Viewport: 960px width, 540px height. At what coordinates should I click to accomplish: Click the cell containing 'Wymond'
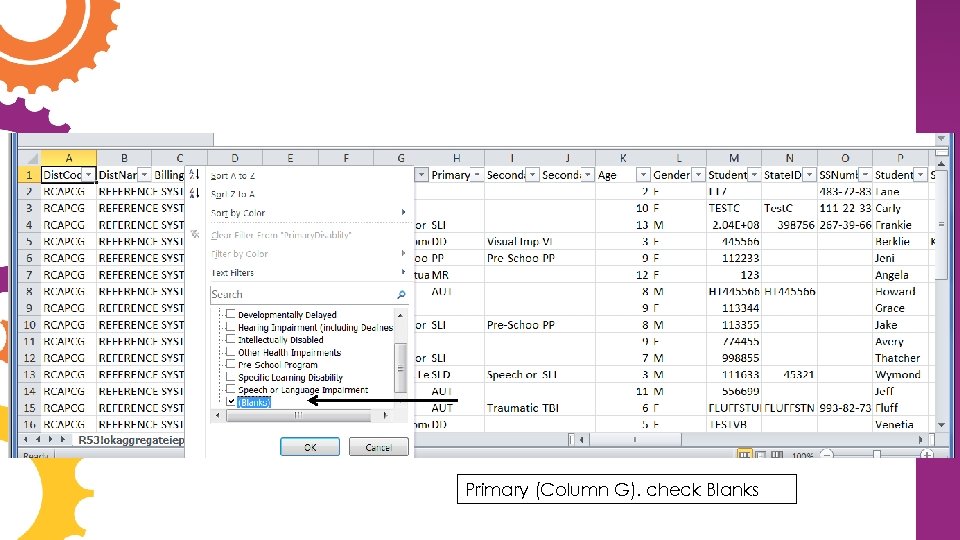pos(900,374)
